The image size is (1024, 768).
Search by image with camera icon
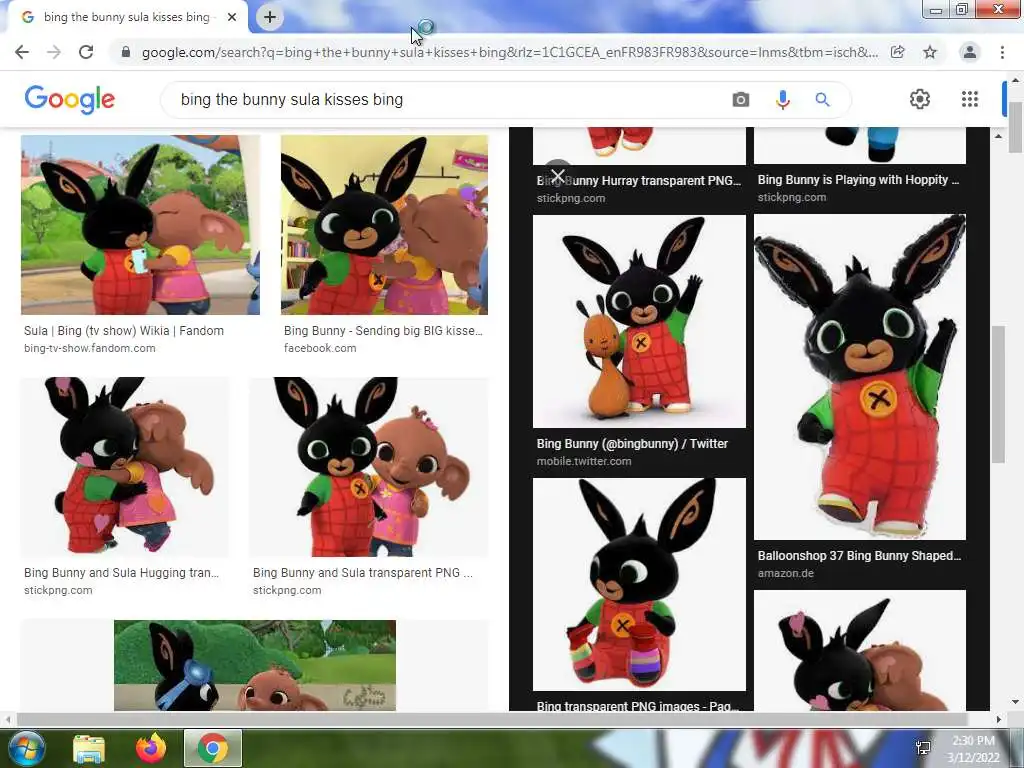[x=741, y=99]
